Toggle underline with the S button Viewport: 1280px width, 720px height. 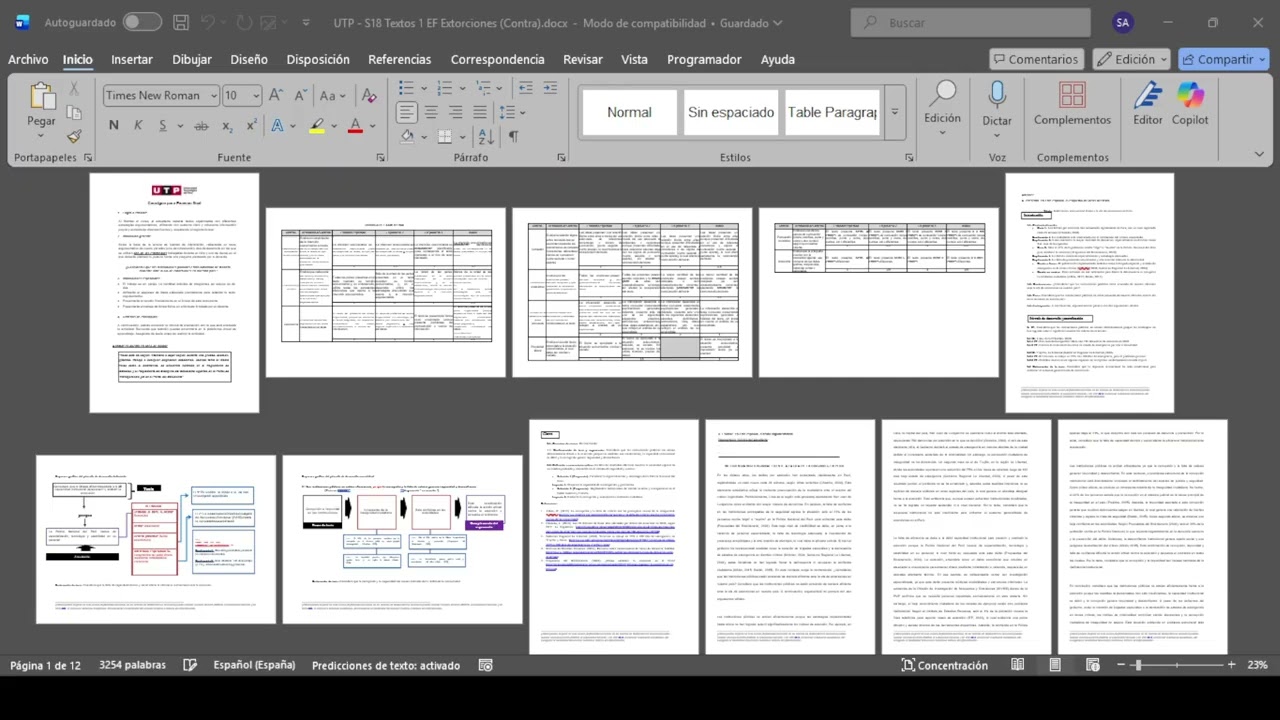click(161, 125)
